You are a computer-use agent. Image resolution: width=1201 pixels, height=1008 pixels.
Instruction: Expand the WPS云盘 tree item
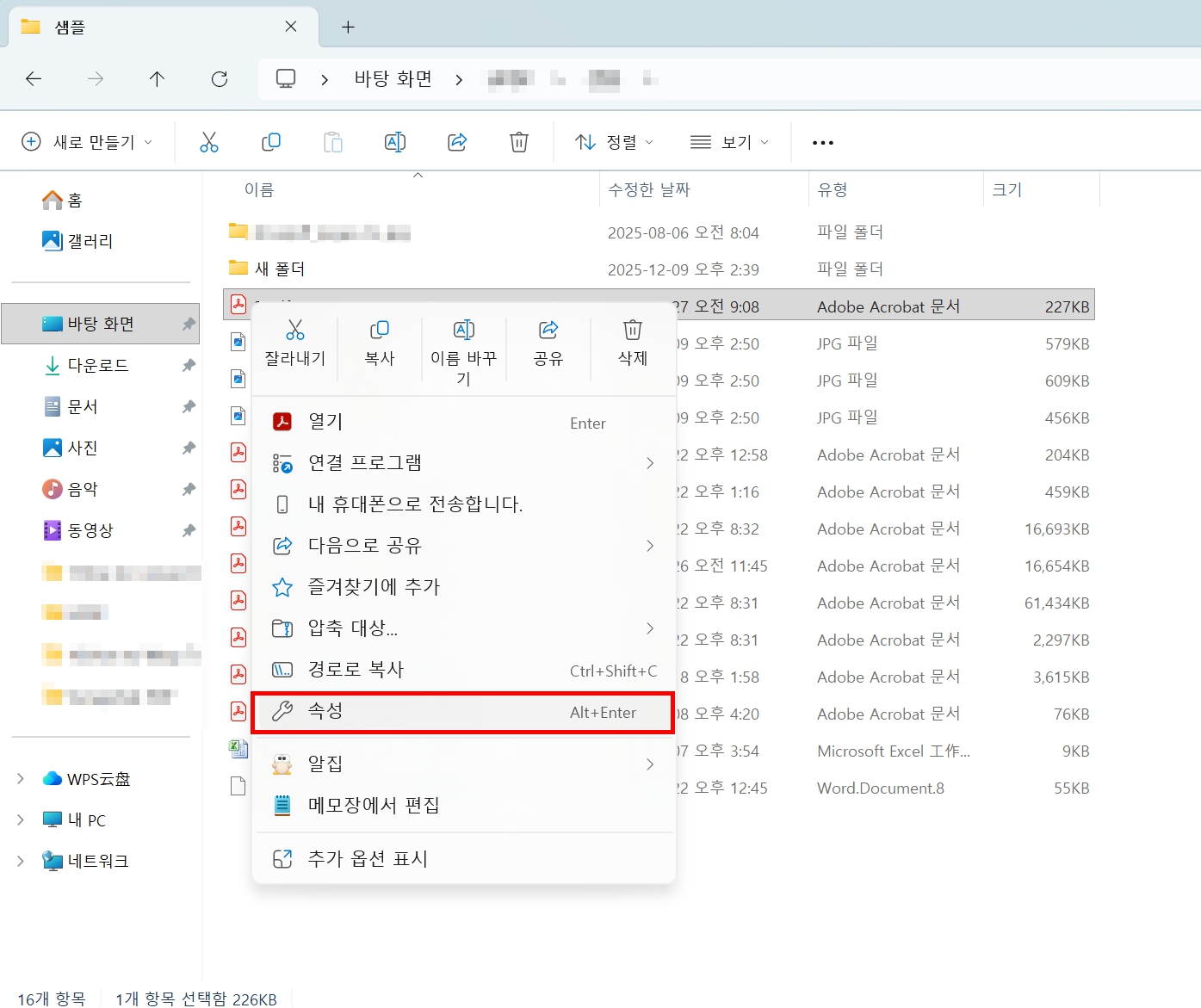coord(21,778)
